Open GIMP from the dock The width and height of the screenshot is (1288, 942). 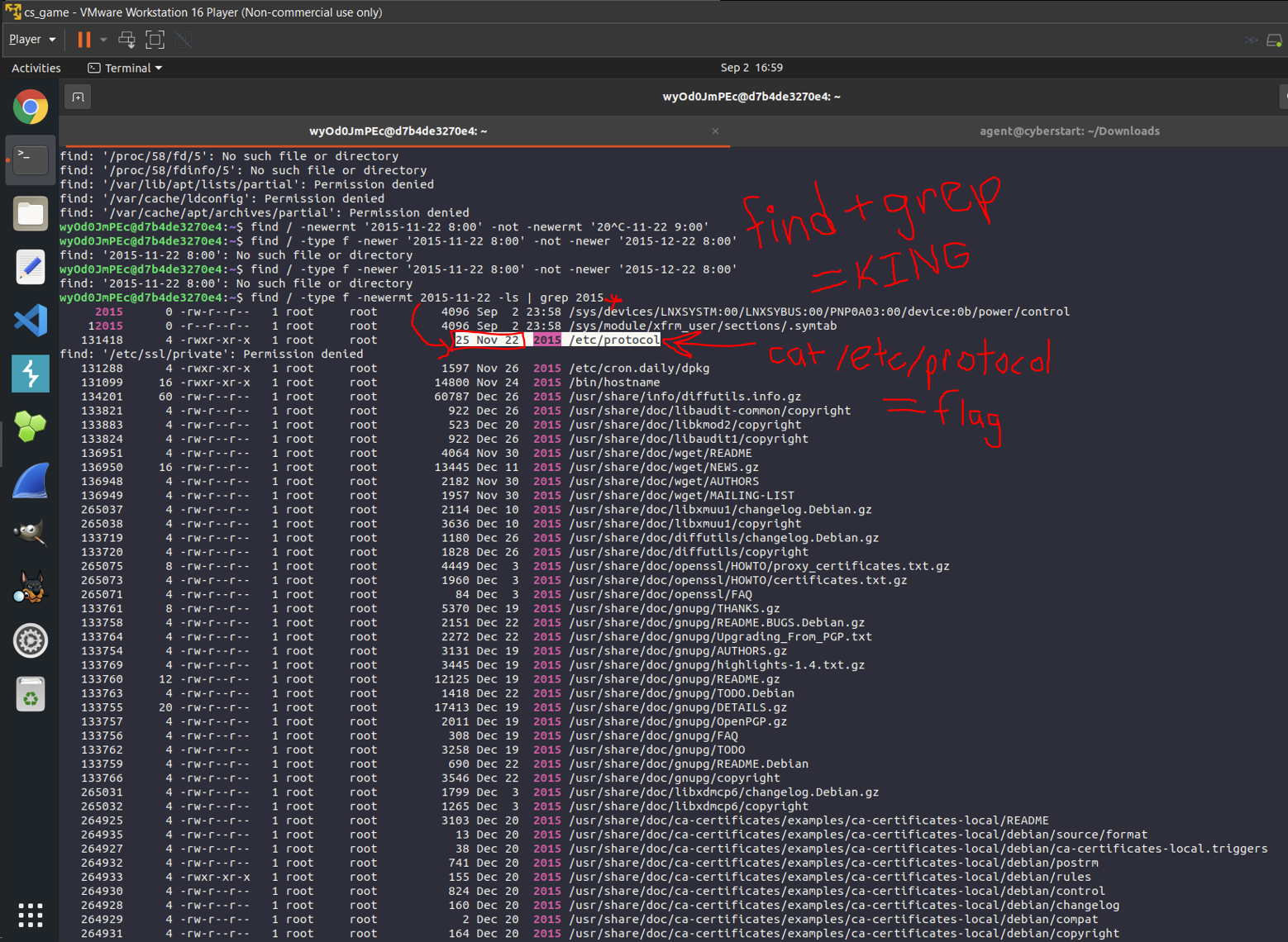pos(31,534)
